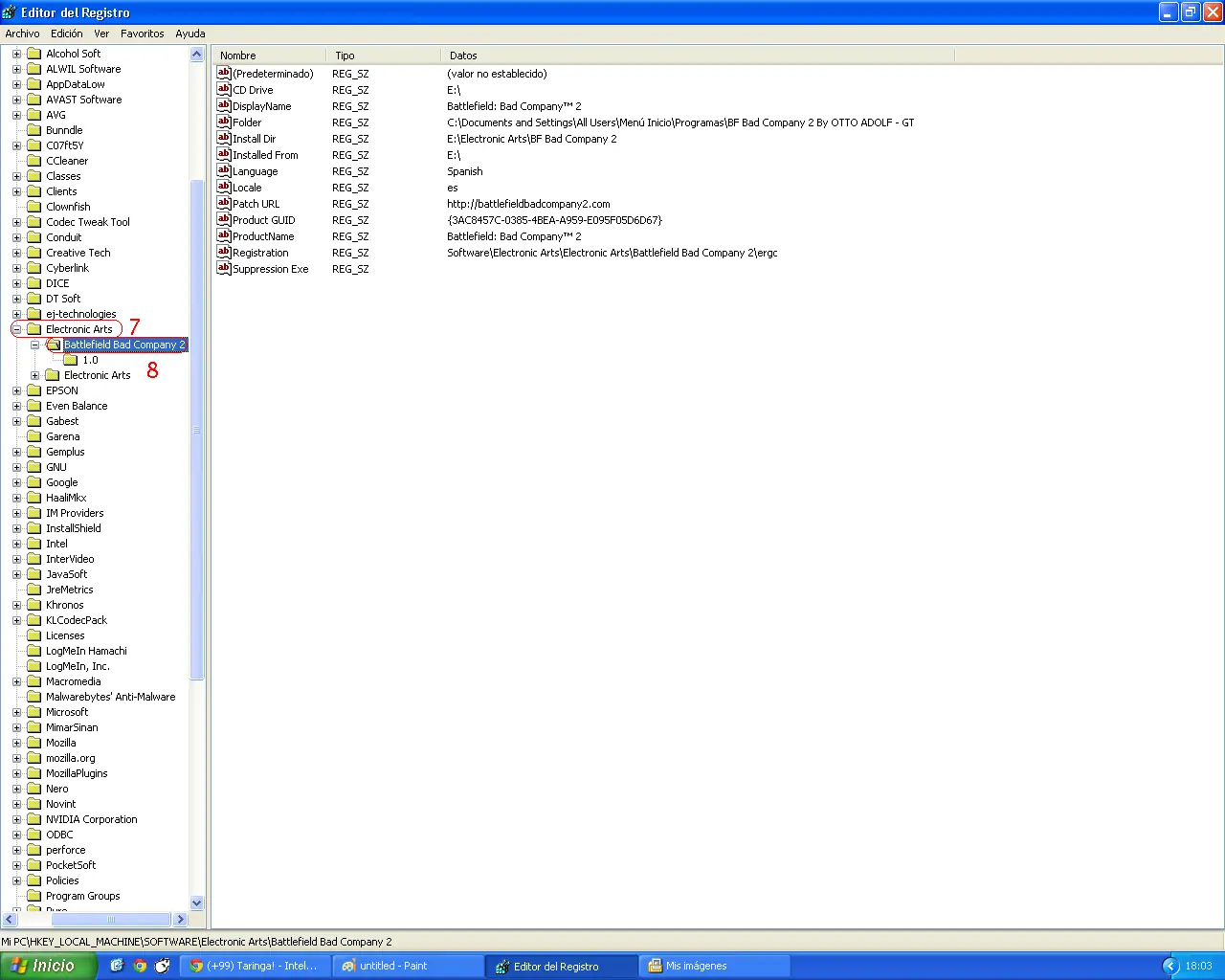Screen dimensions: 1225x980
Task: Click the 18:03 system clock
Action: (1198, 966)
